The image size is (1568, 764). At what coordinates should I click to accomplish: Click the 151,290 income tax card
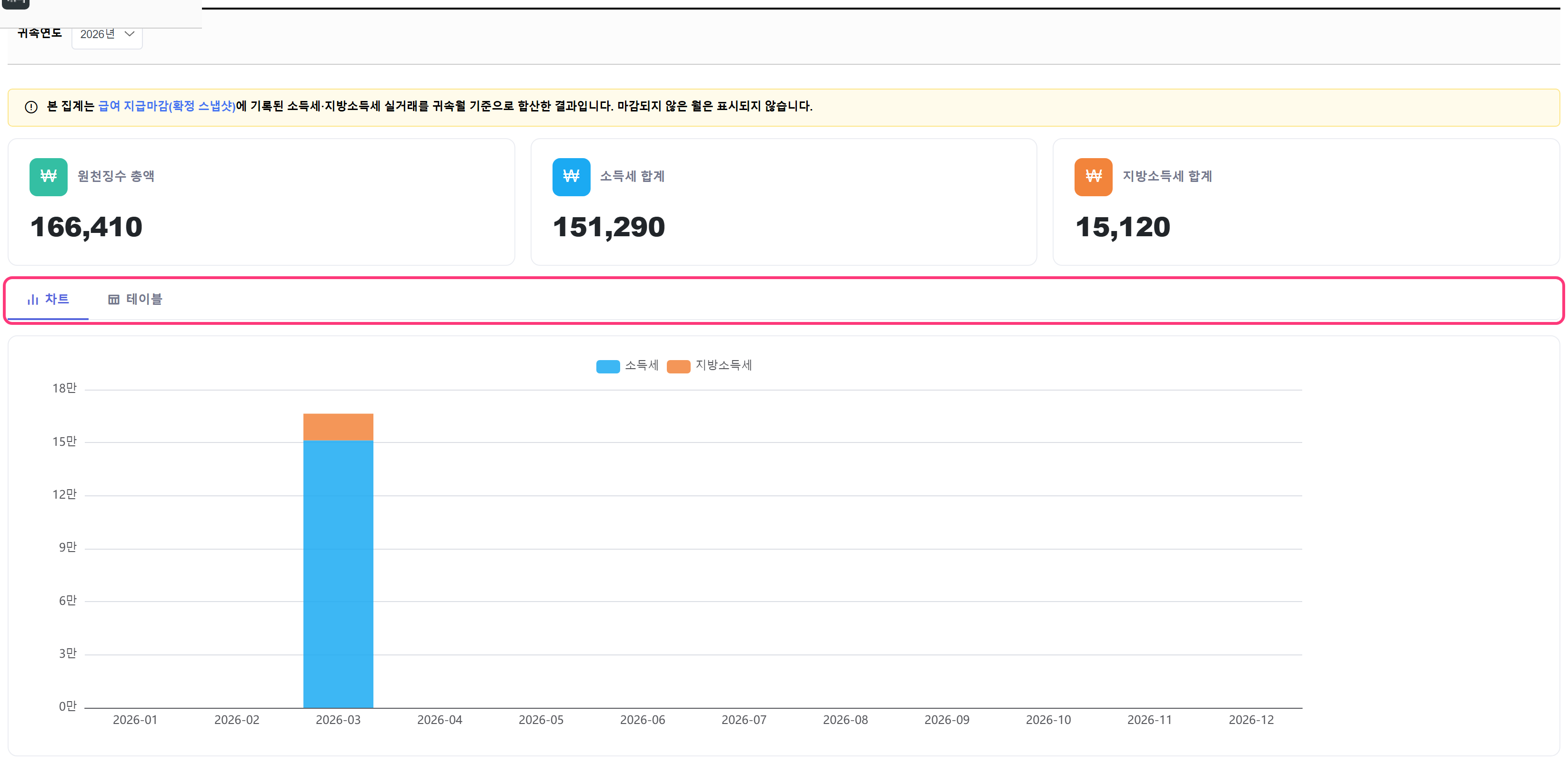[784, 202]
